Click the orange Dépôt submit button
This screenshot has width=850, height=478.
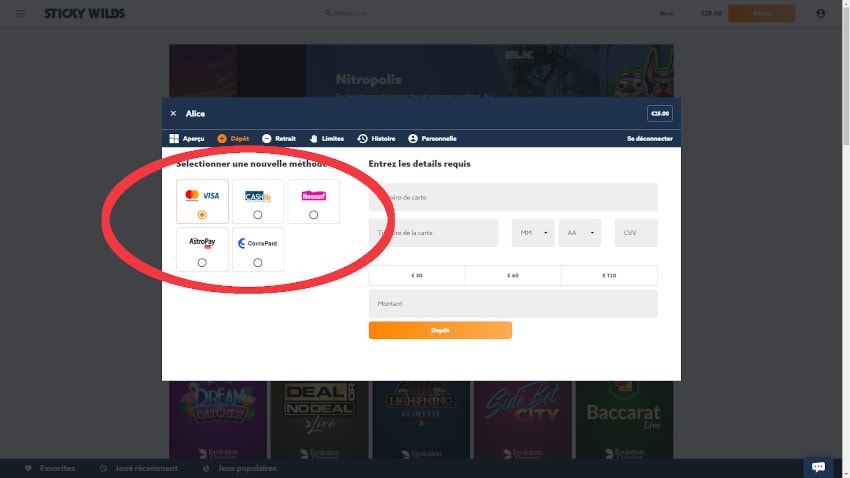pos(440,330)
